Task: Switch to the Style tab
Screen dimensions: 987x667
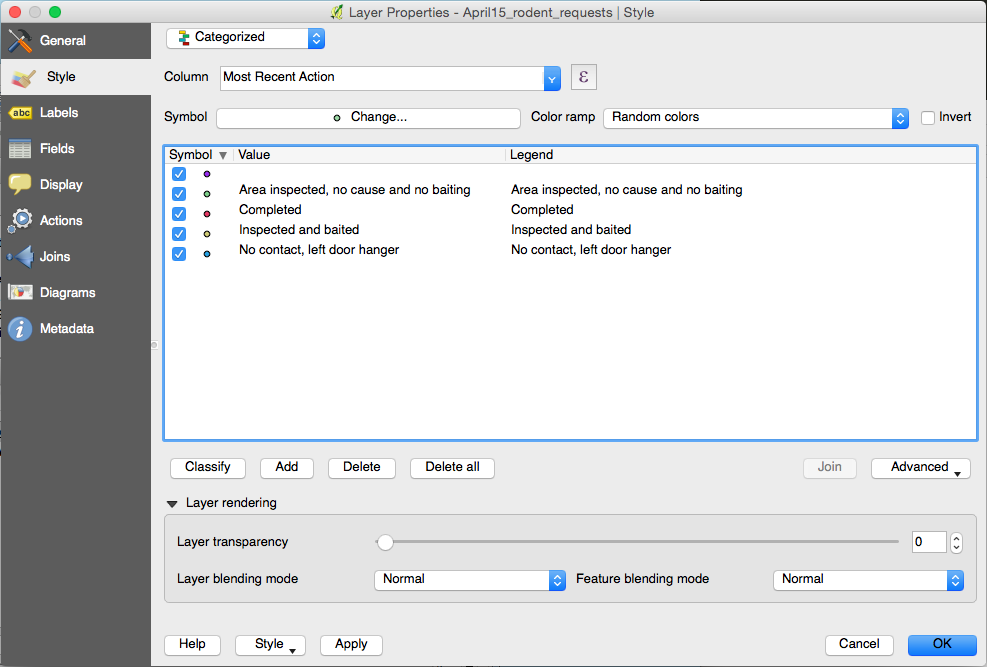Action: (x=60, y=77)
